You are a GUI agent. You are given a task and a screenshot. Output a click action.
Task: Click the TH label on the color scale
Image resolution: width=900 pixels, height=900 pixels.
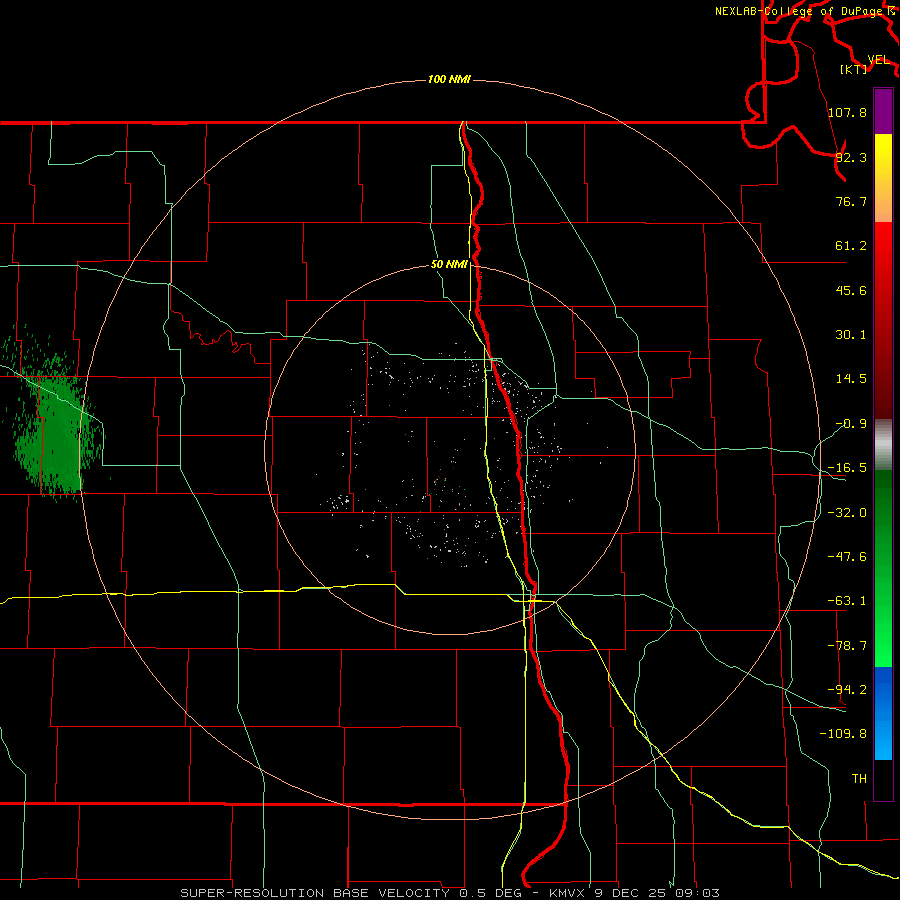click(859, 778)
